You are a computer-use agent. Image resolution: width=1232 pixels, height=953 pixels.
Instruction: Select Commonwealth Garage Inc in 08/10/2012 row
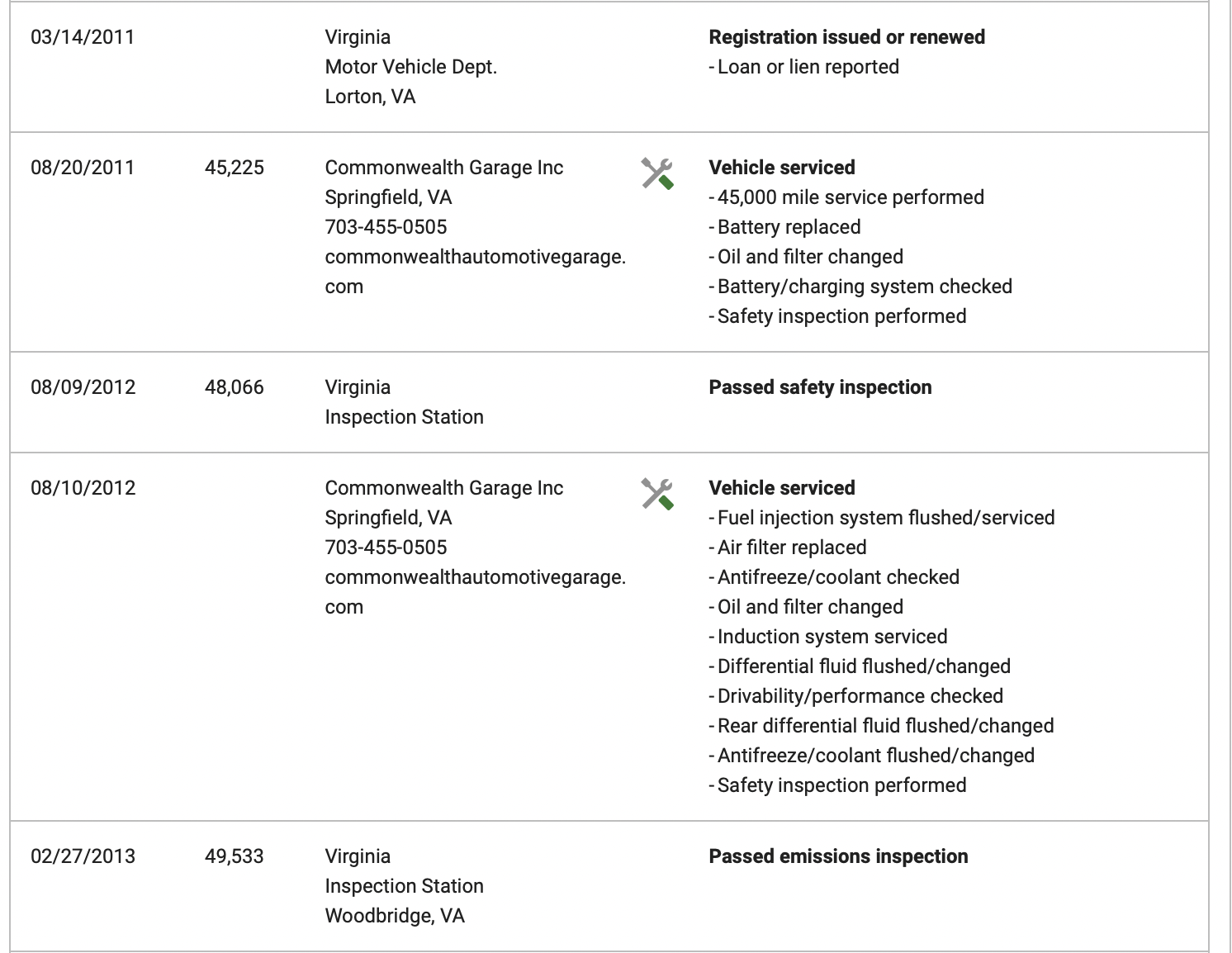444,488
